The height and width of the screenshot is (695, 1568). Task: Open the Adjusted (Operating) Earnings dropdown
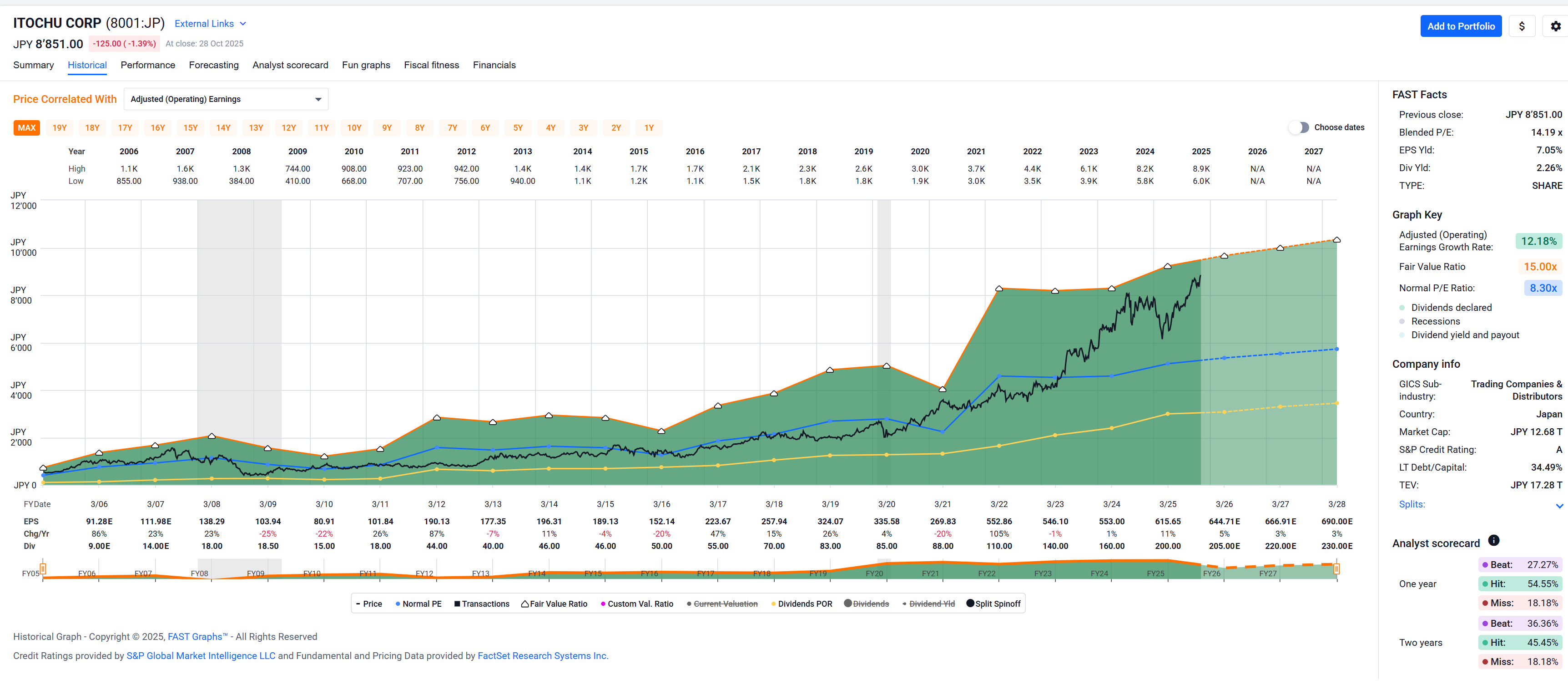pos(225,99)
